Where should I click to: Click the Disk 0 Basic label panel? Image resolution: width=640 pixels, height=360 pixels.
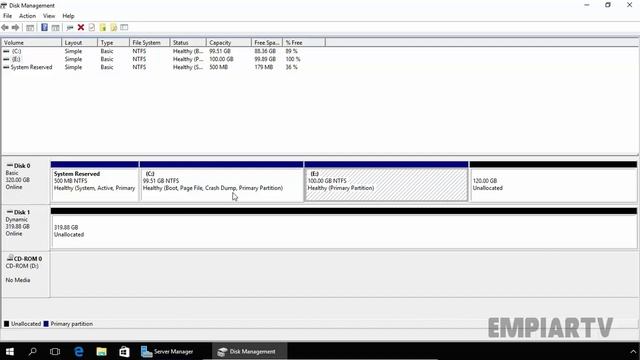tap(26, 180)
